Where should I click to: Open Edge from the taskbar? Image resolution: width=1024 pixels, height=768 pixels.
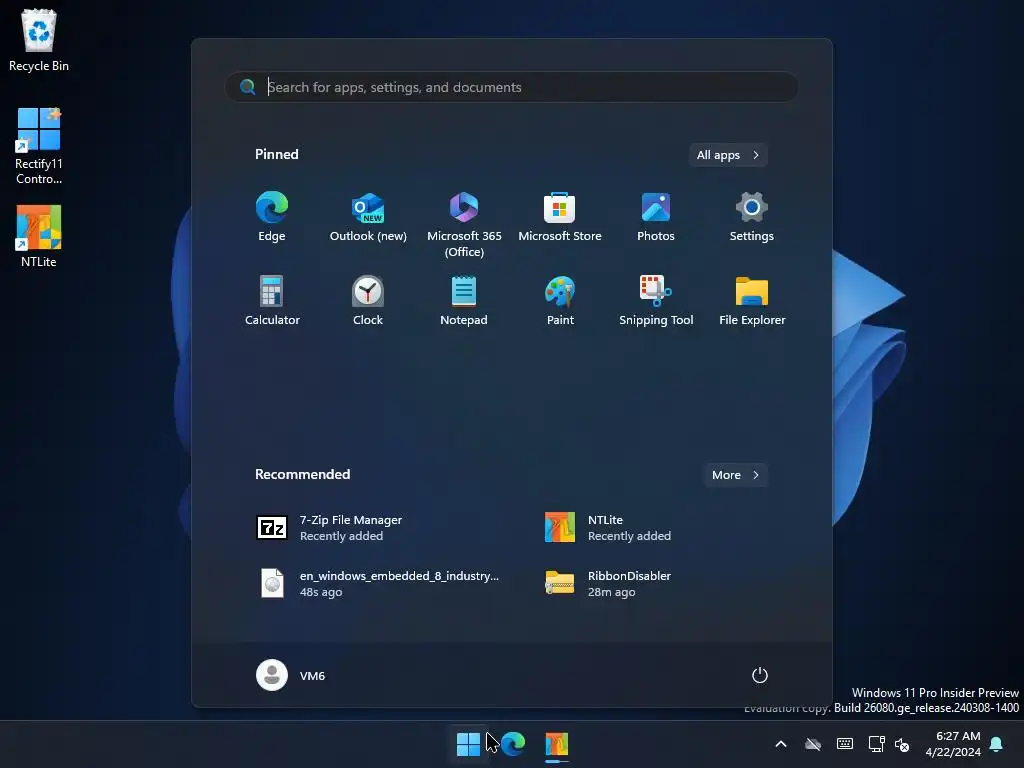coord(513,744)
